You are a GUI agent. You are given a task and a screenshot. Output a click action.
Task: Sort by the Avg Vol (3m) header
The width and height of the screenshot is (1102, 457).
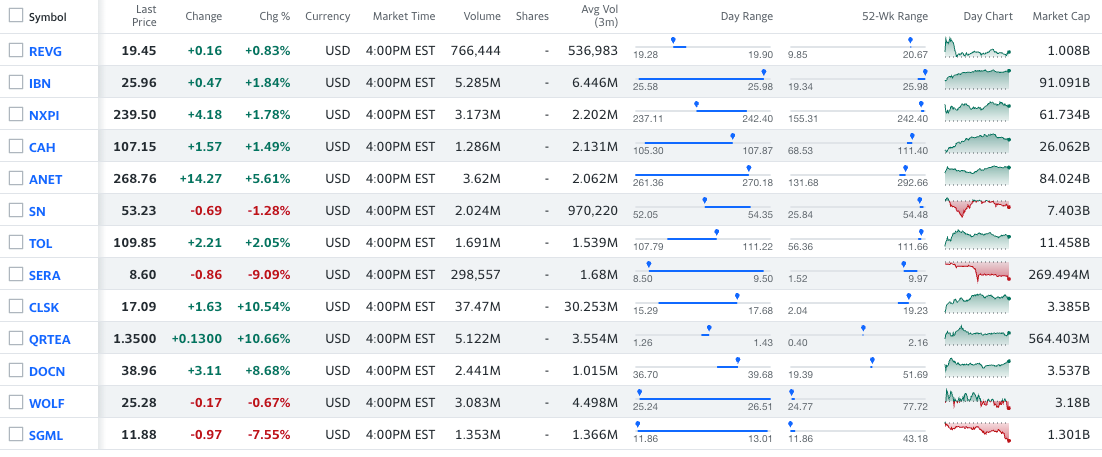pos(599,16)
